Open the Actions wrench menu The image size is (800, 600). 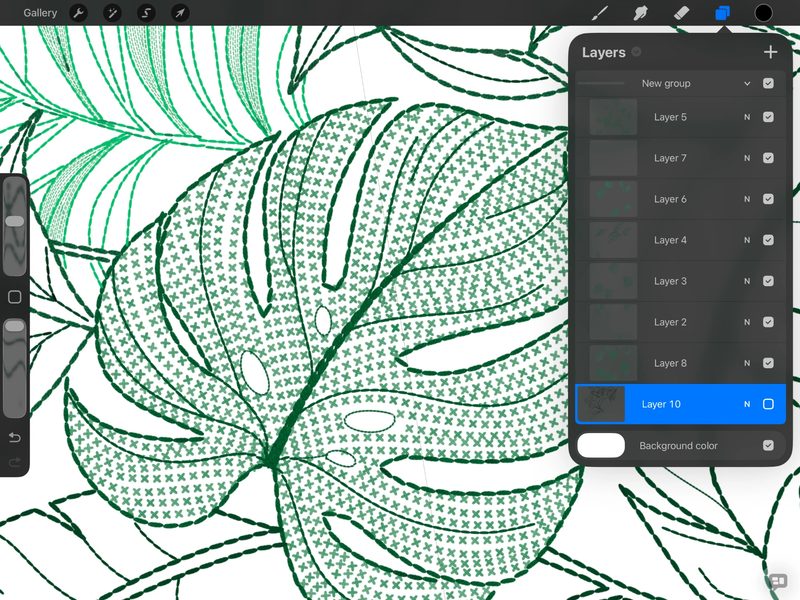pyautogui.click(x=78, y=13)
